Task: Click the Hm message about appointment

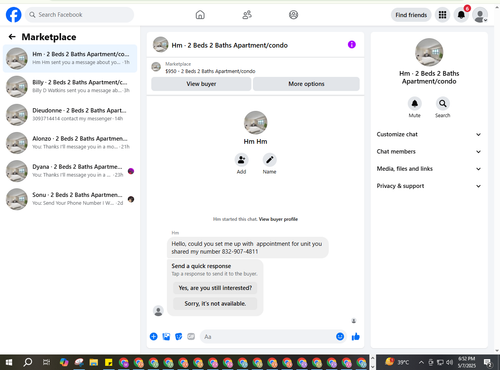Action: (x=248, y=248)
